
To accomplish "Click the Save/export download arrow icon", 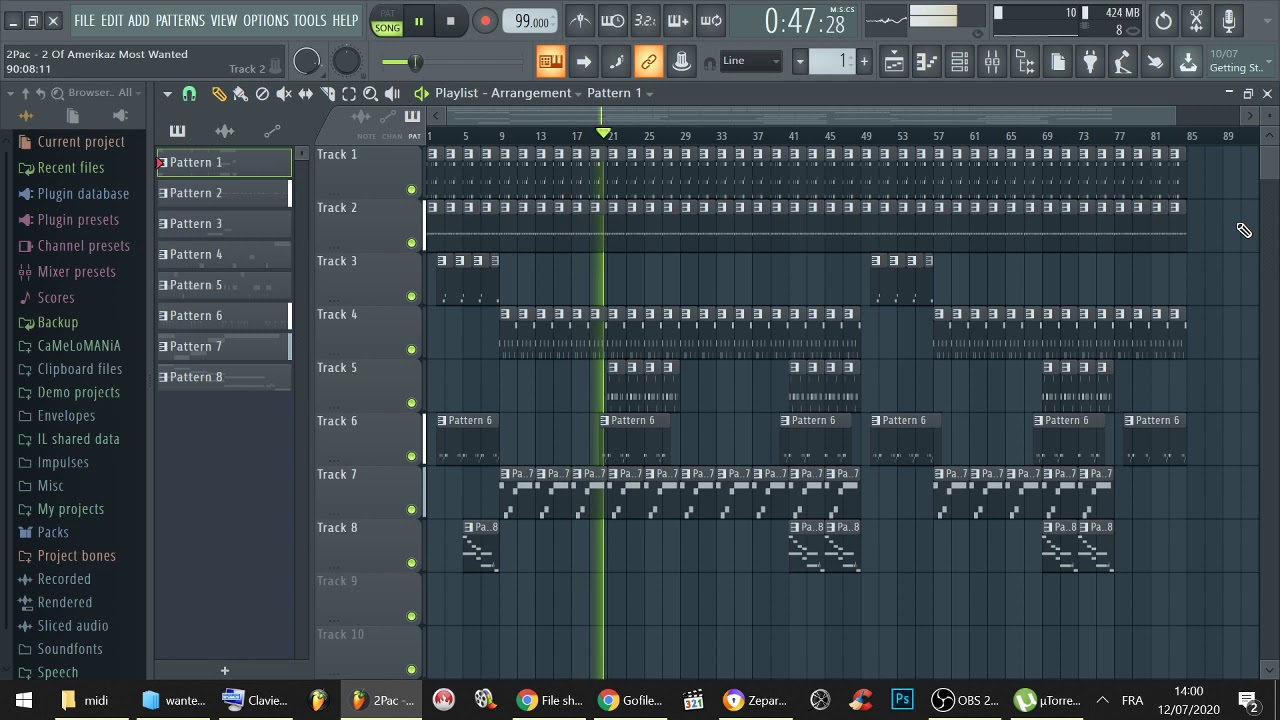I will point(1188,62).
